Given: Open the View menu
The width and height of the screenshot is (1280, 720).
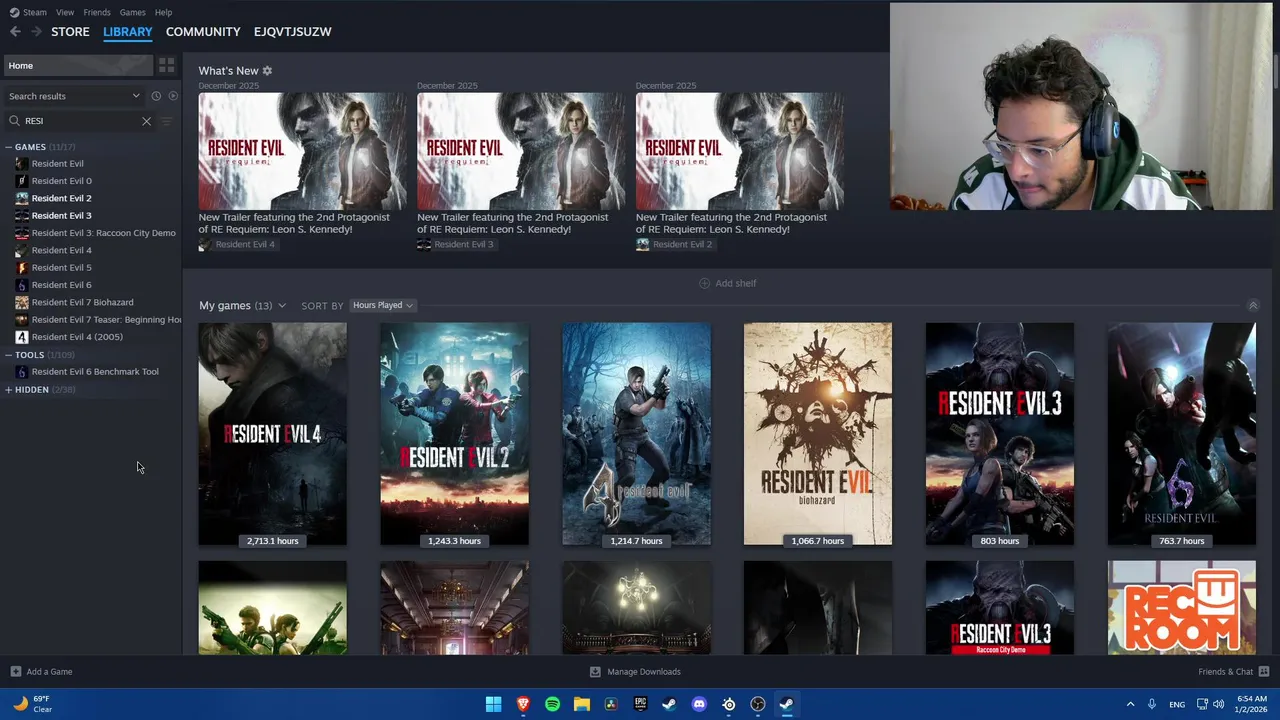Looking at the screenshot, I should (65, 12).
